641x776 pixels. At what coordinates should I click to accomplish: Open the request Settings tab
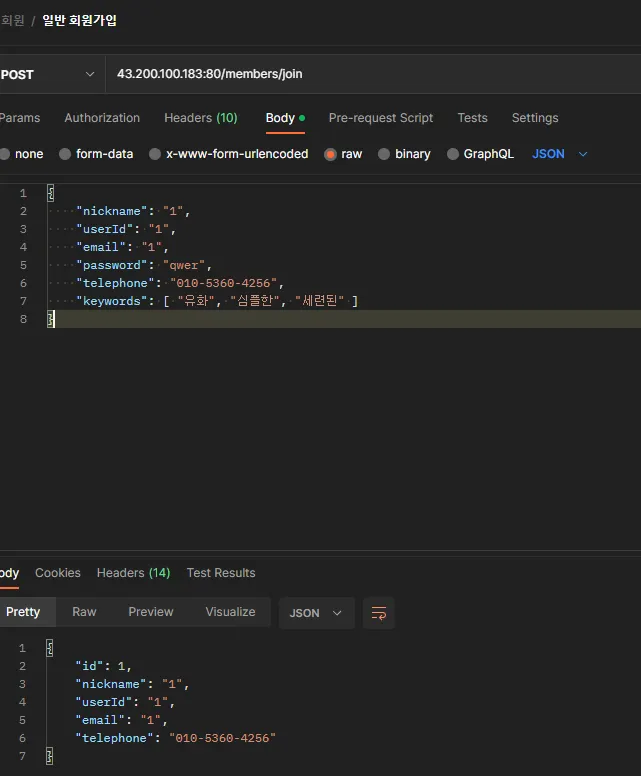(x=535, y=118)
